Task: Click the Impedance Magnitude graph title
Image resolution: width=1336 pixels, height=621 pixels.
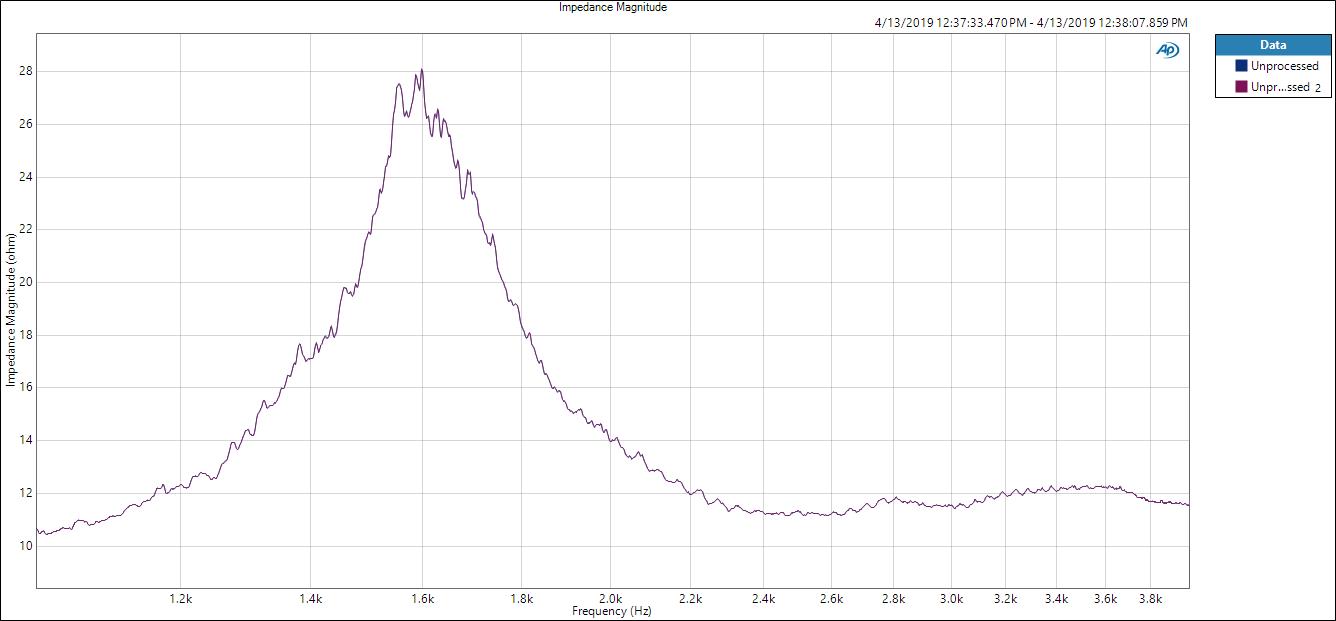Action: point(613,7)
